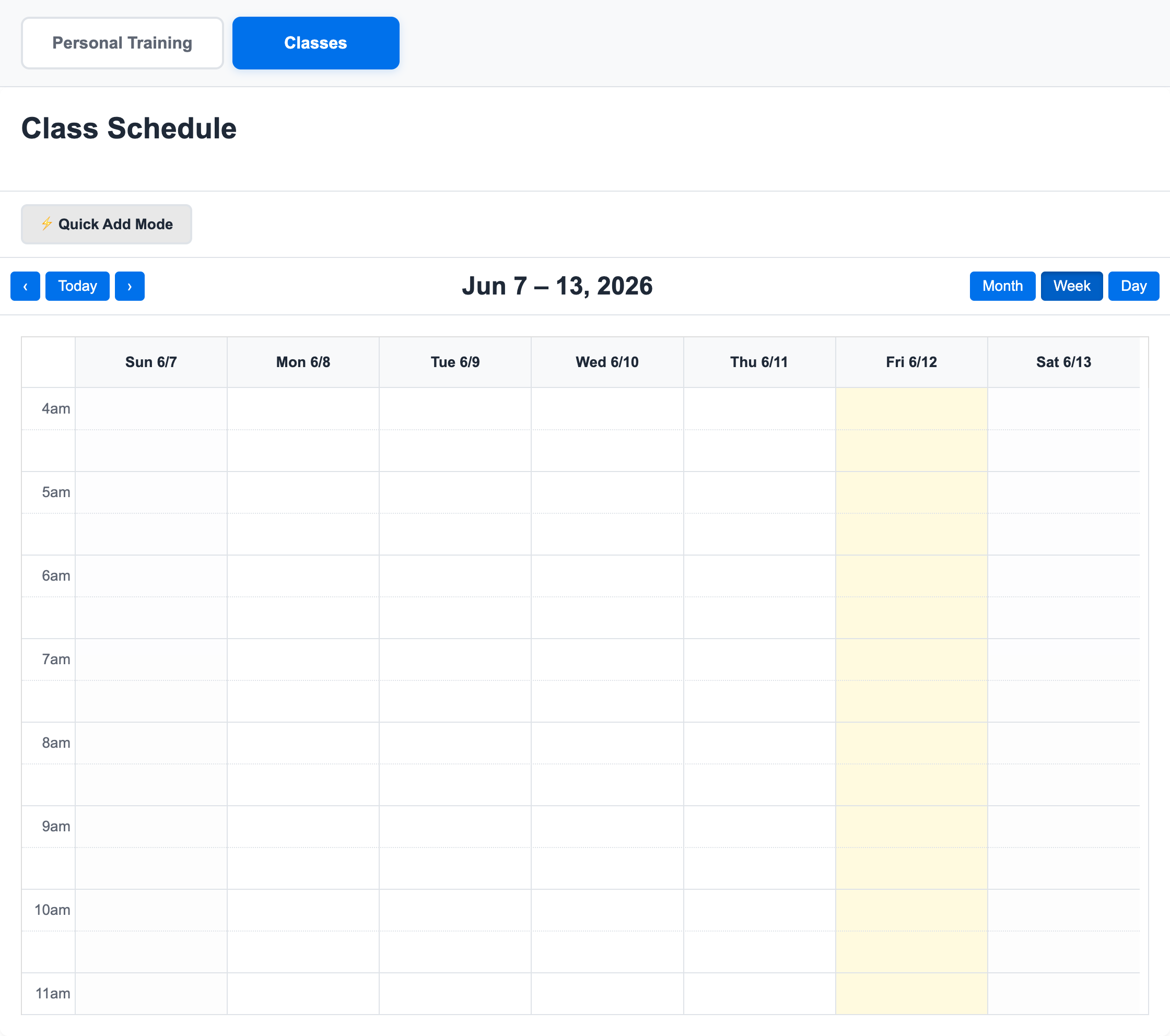
Task: Jump to Today in the calendar
Action: pyautogui.click(x=77, y=286)
